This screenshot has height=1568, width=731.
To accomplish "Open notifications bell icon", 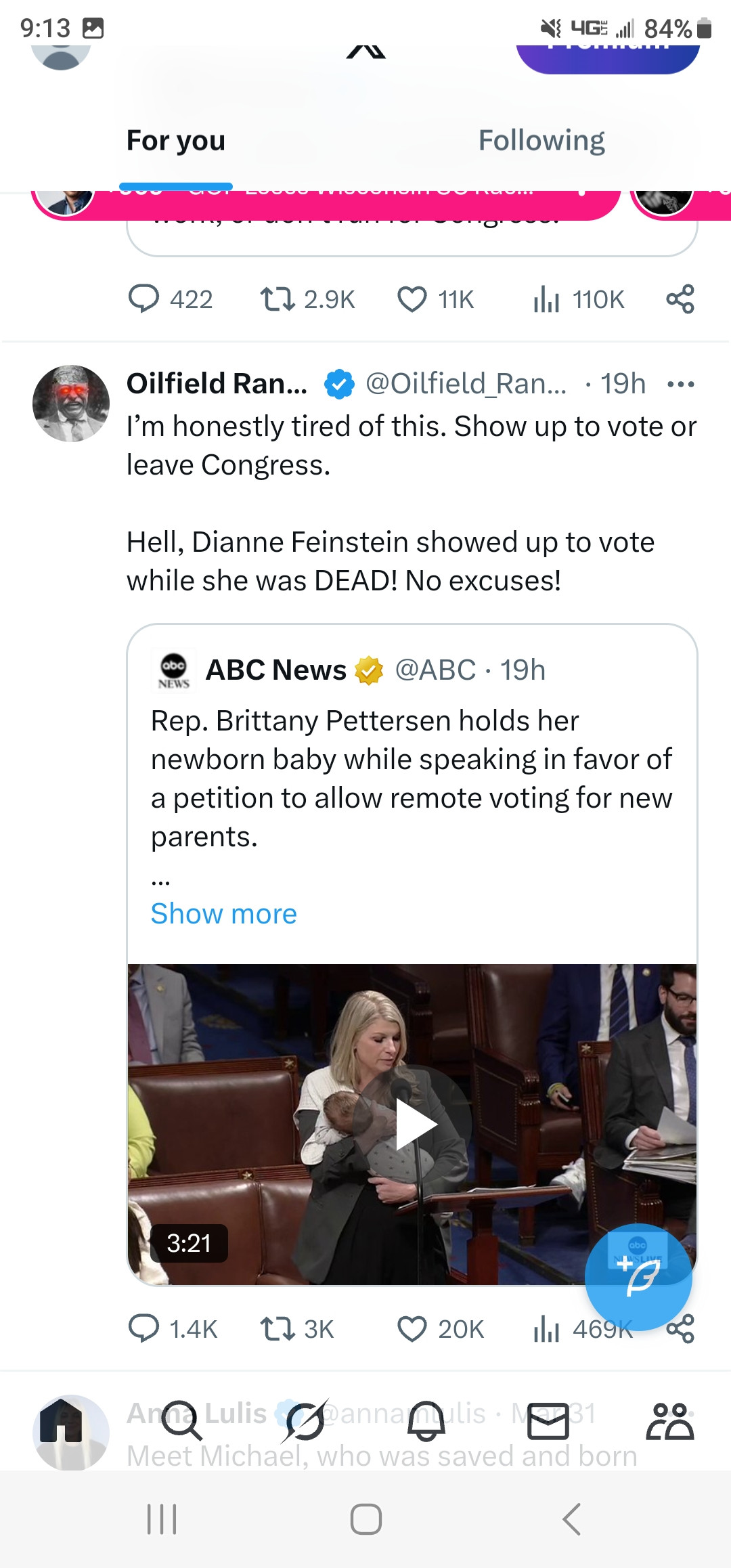I will tap(426, 1420).
